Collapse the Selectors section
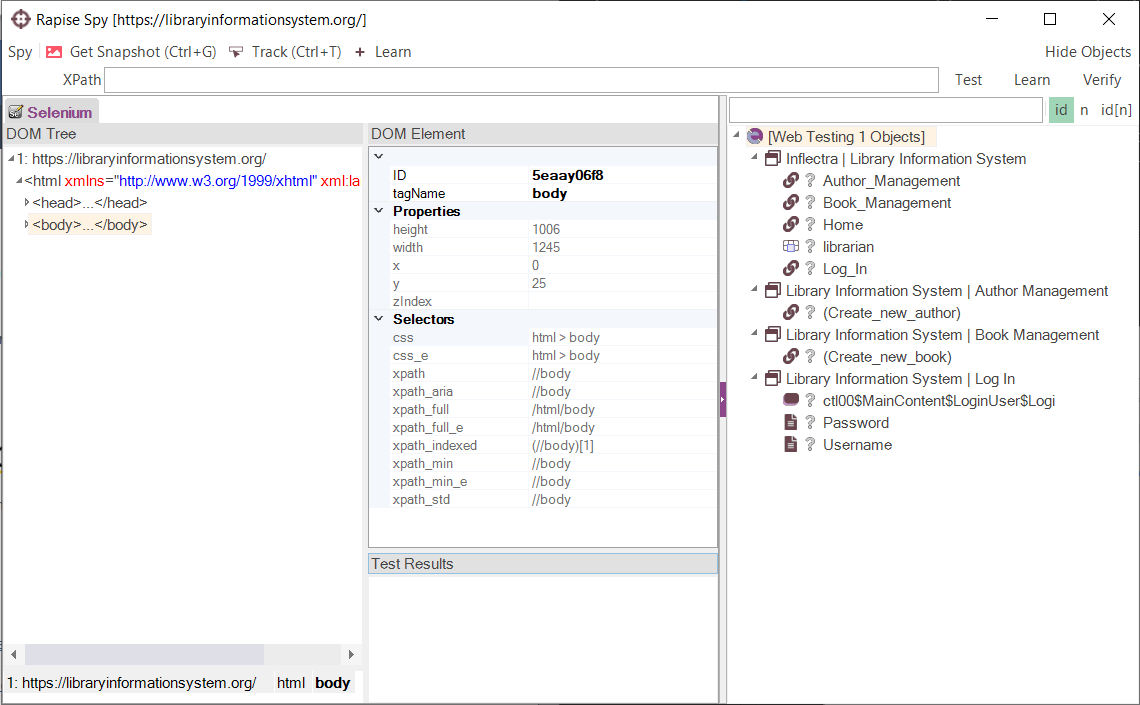Screen dimensions: 1140x705 pos(379,318)
